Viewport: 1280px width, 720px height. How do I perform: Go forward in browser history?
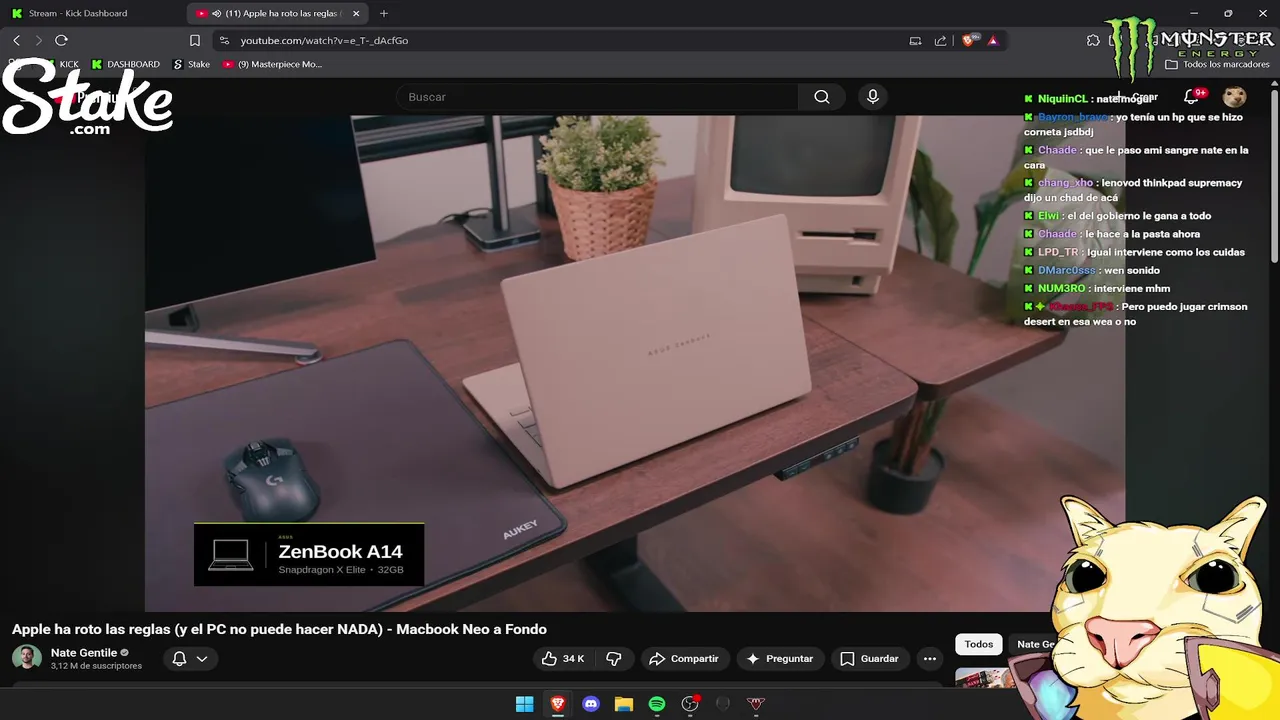tap(38, 40)
